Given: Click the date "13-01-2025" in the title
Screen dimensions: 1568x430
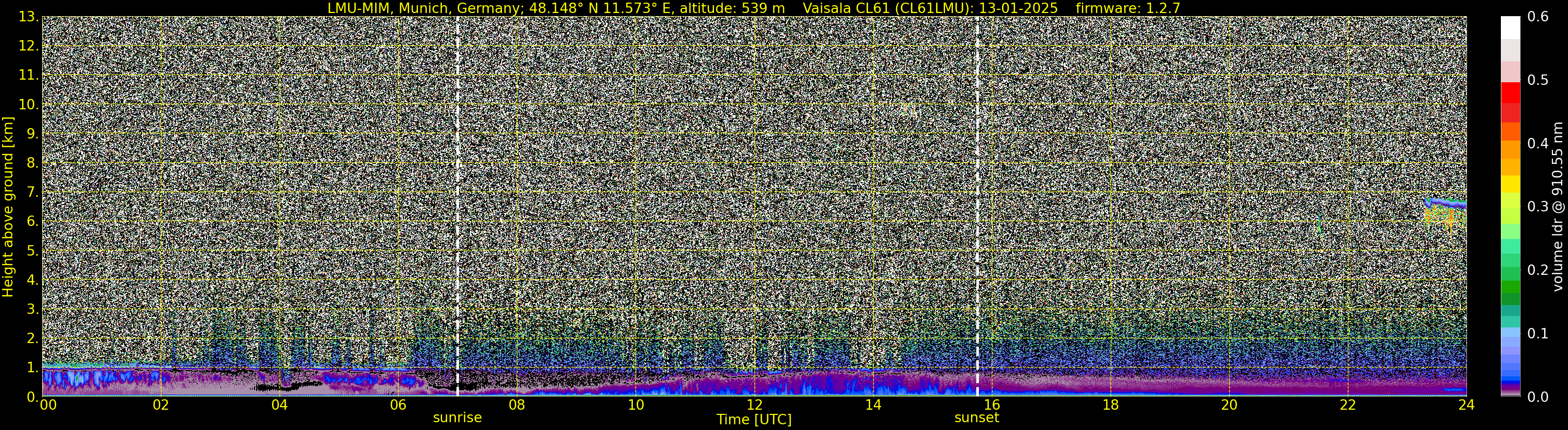Looking at the screenshot, I should 1018,8.
